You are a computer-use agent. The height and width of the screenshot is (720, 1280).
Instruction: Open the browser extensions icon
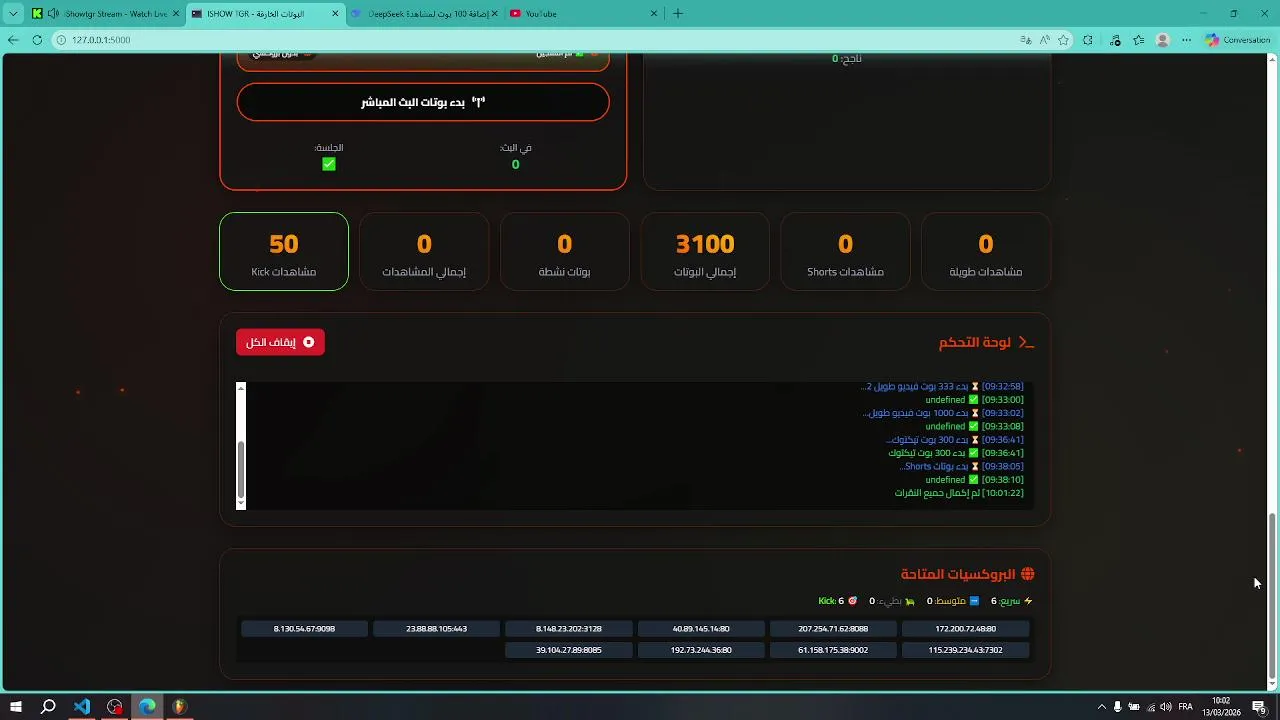click(x=1089, y=40)
